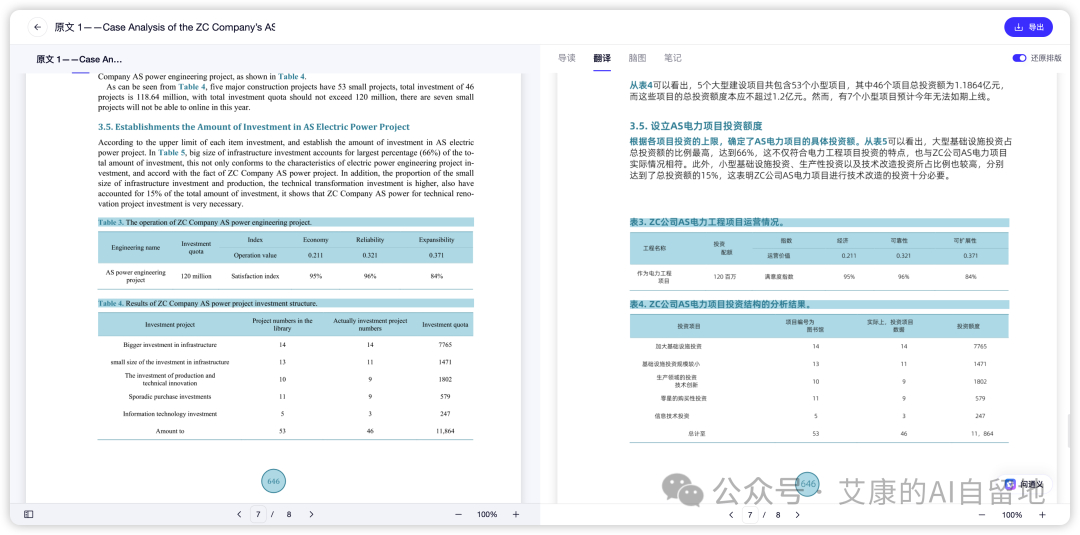Zoom in the left document viewer
Viewport: 1080px width, 535px height.
coord(516,514)
